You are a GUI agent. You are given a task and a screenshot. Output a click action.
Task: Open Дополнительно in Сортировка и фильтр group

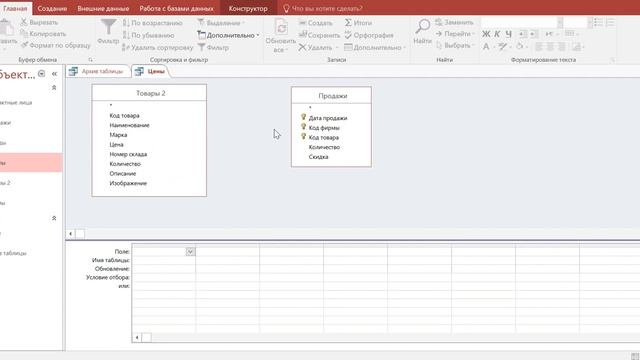click(228, 35)
